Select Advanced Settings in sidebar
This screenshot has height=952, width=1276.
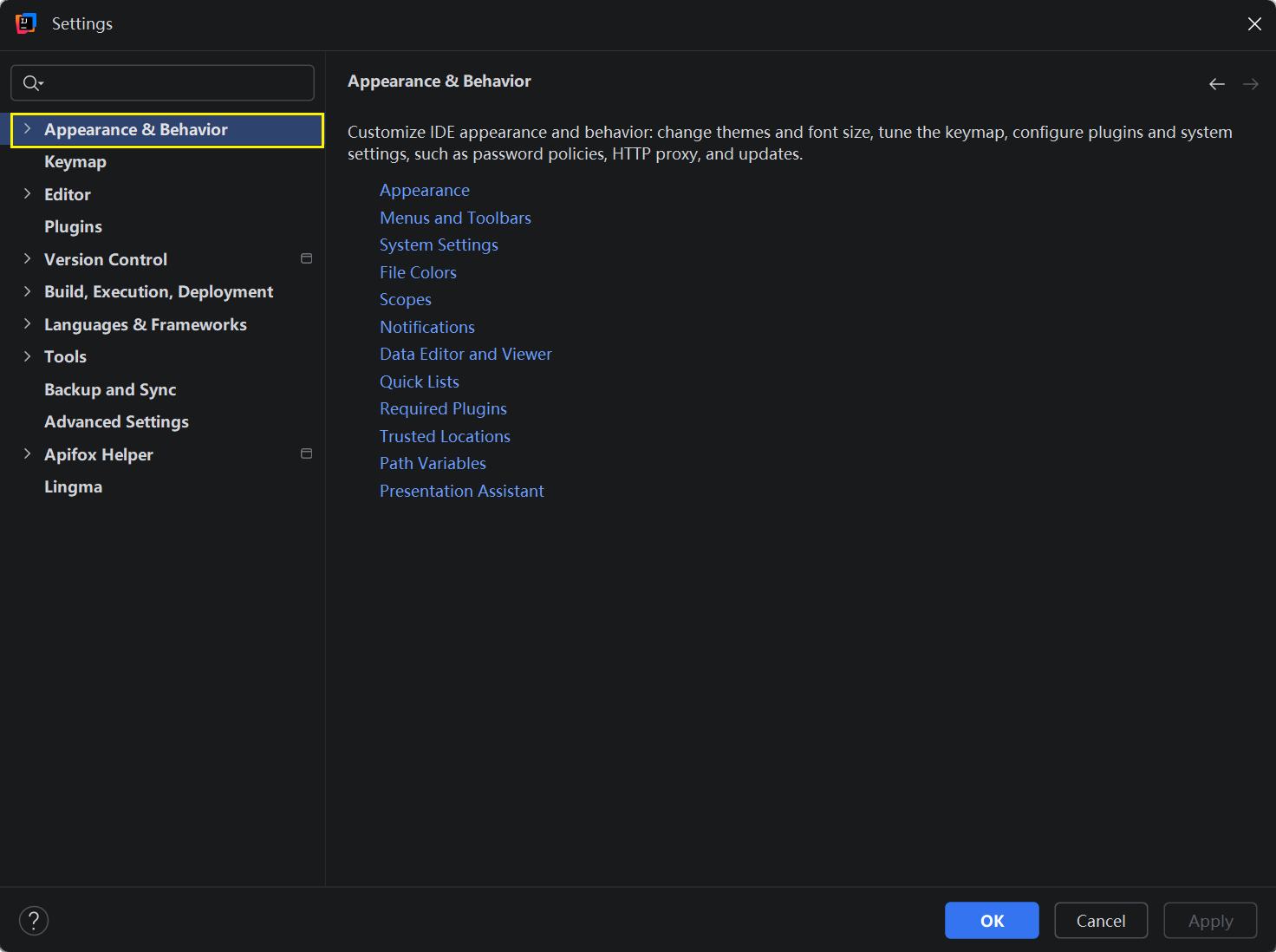(x=116, y=422)
